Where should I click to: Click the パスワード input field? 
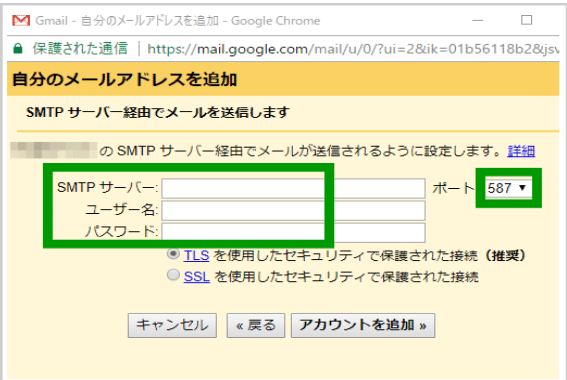click(x=293, y=233)
